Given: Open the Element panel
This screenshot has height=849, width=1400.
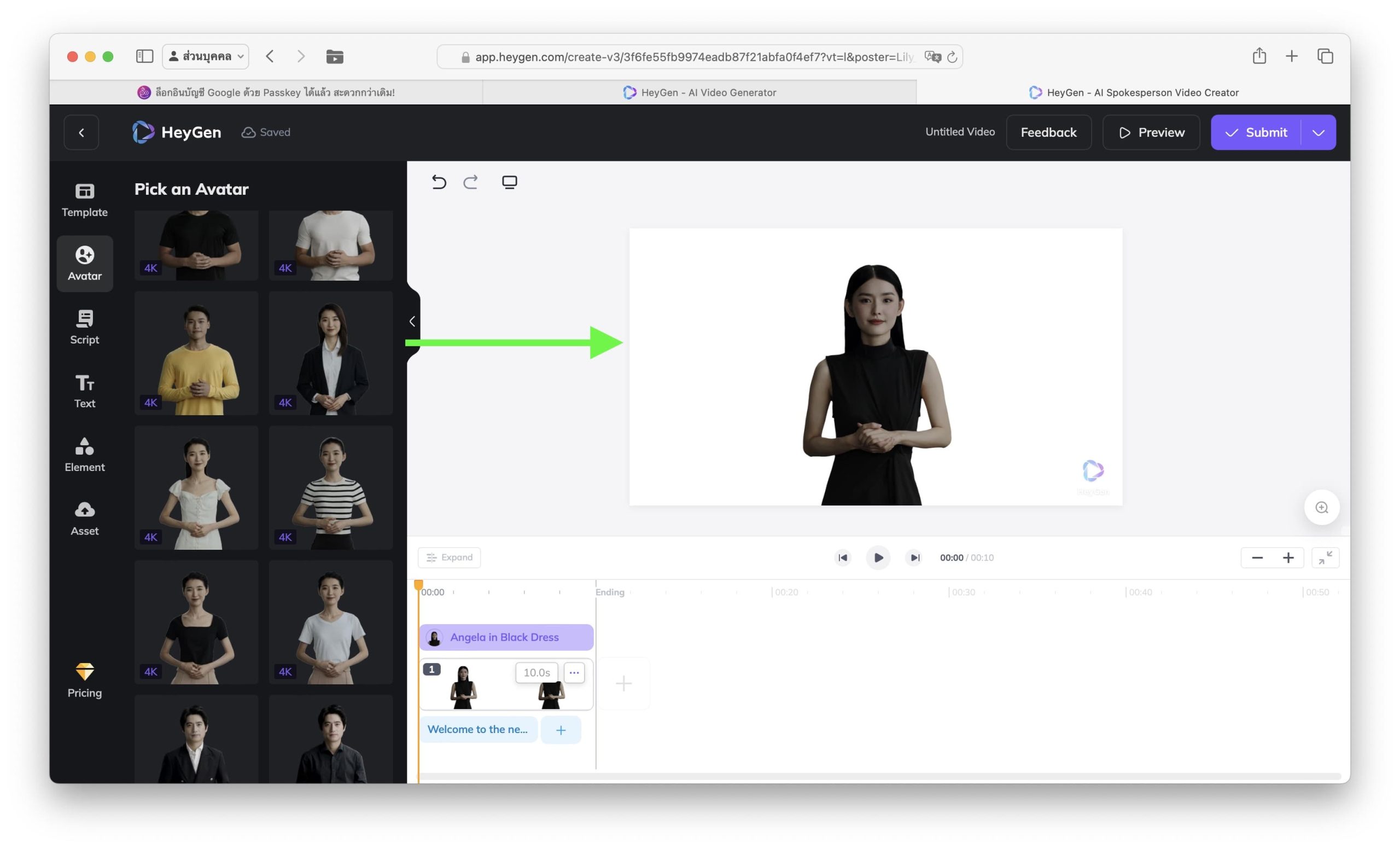Looking at the screenshot, I should [x=85, y=455].
